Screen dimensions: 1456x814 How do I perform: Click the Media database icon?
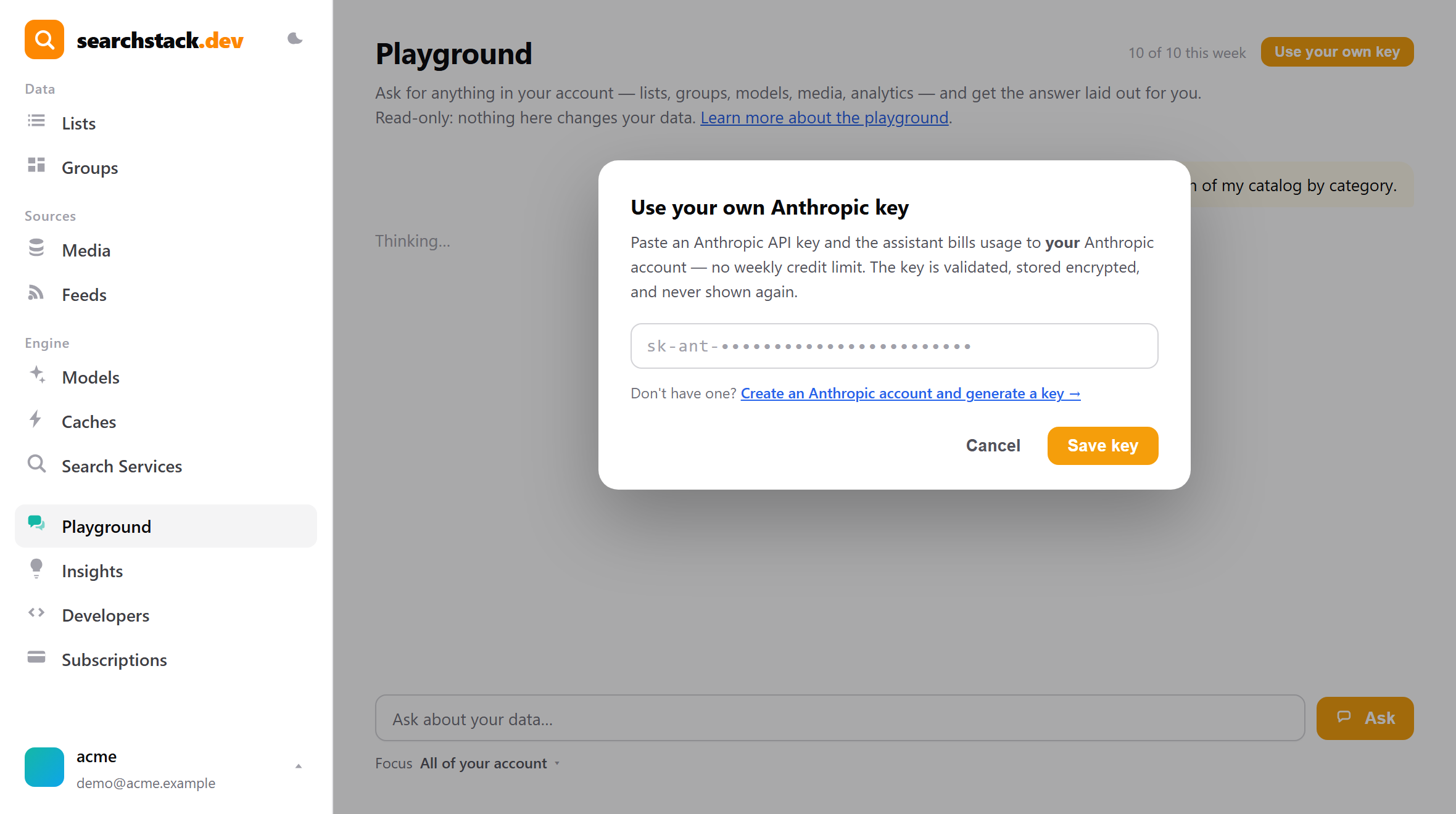36,248
